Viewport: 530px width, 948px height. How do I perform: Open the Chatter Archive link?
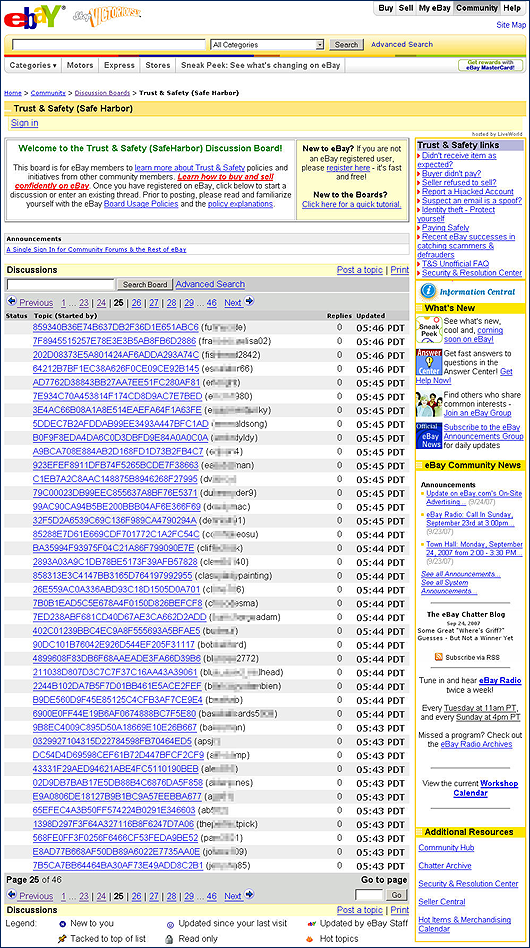[x=445, y=865]
